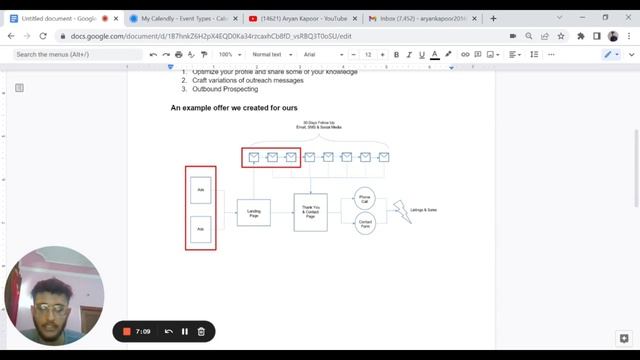Toggle Bold formatting

[396, 55]
